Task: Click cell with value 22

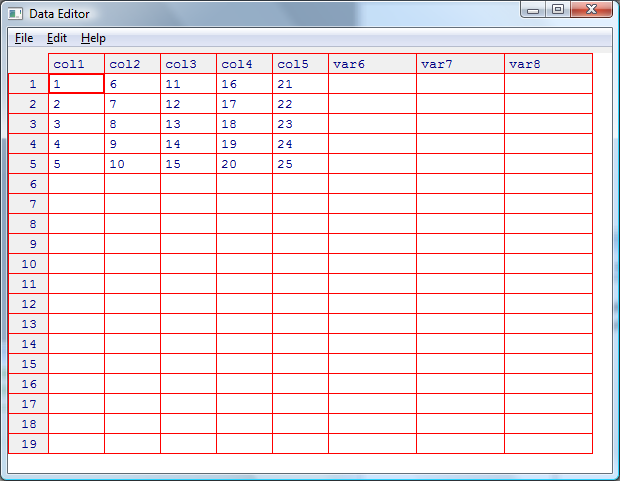Action: coord(300,104)
